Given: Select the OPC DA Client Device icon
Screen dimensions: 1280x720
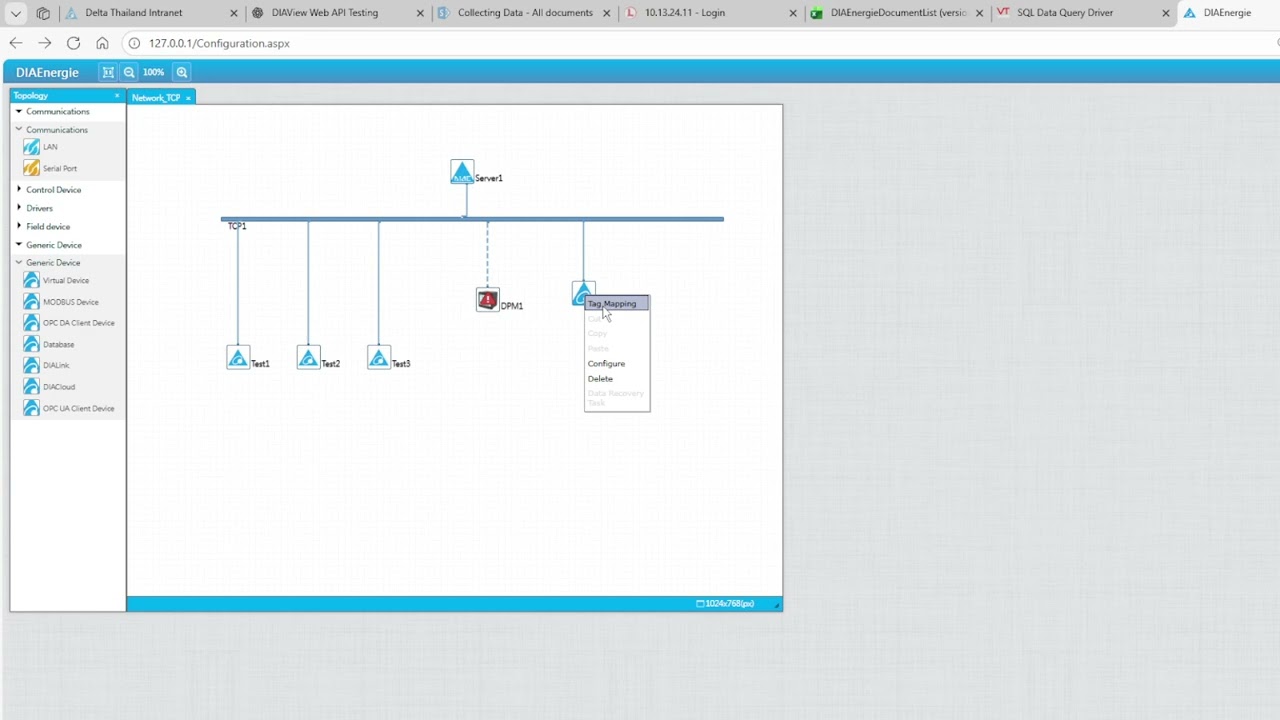Looking at the screenshot, I should tap(31, 323).
